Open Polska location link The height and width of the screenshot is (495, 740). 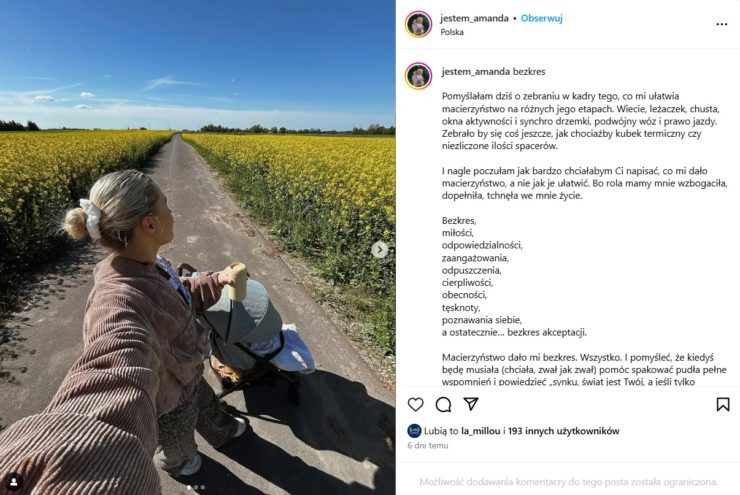(452, 32)
